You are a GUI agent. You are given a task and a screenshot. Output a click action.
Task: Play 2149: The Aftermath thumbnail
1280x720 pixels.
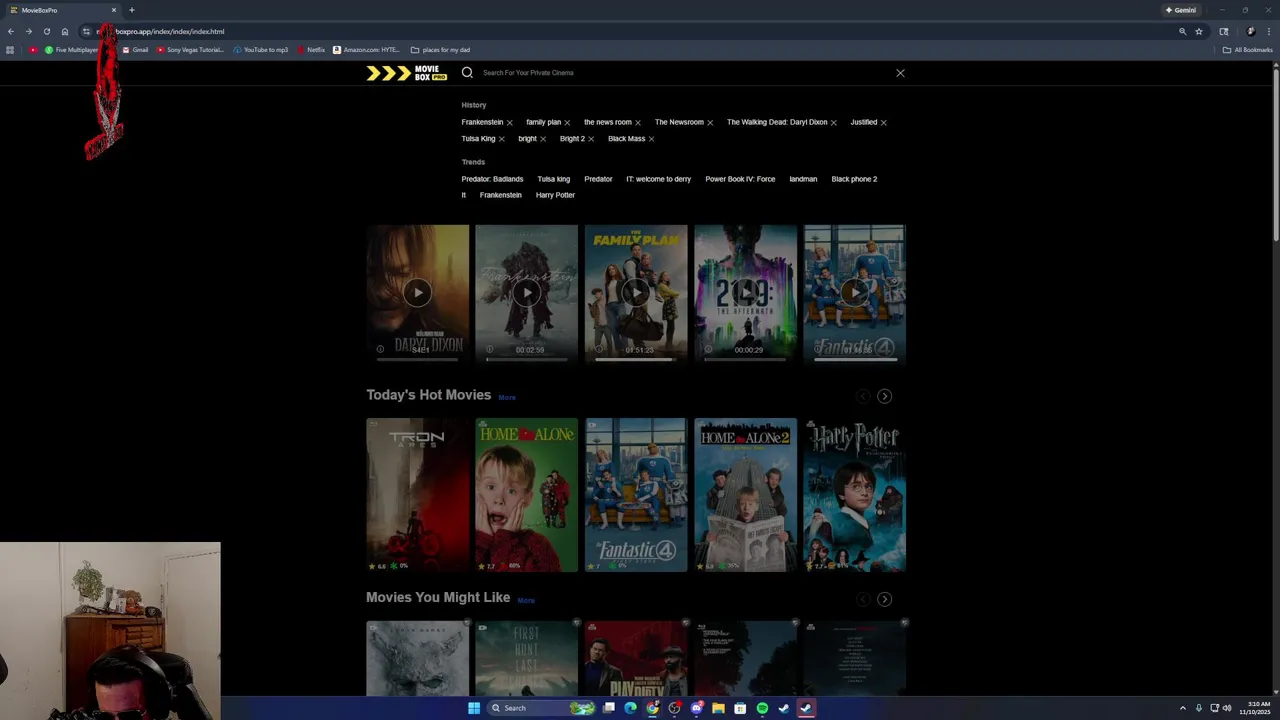[x=745, y=292]
